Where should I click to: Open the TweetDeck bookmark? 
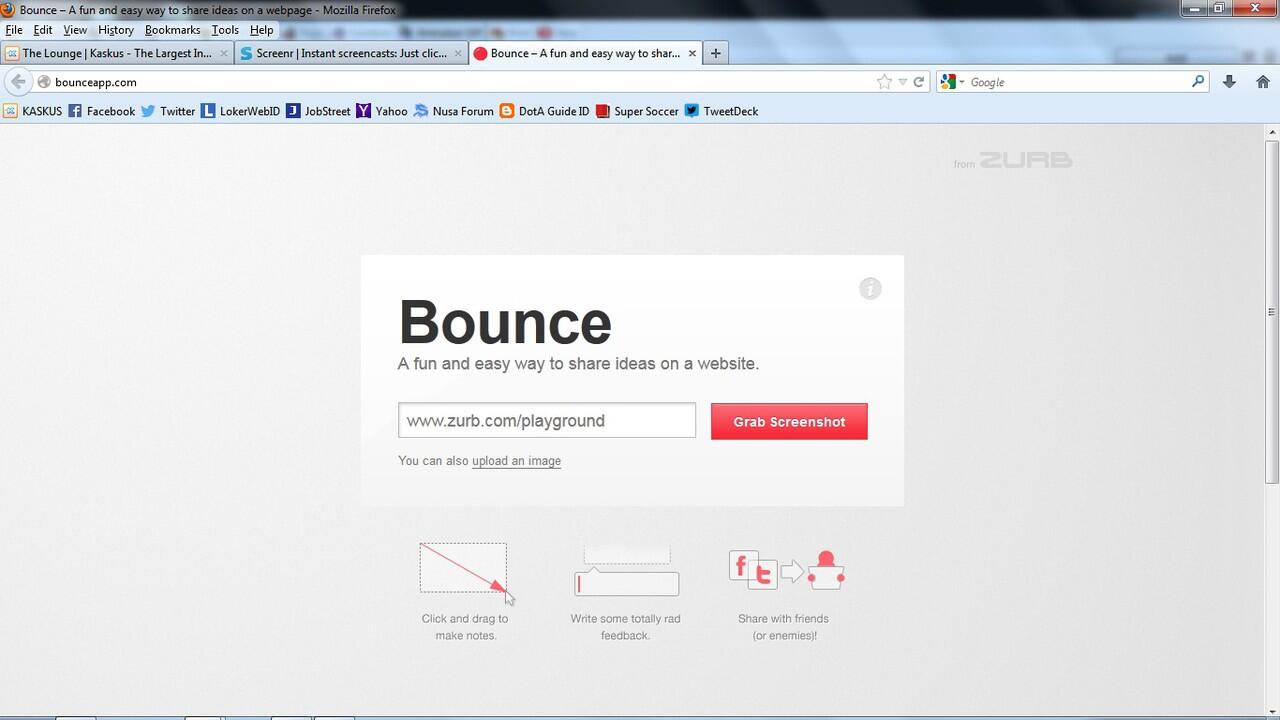[x=721, y=111]
